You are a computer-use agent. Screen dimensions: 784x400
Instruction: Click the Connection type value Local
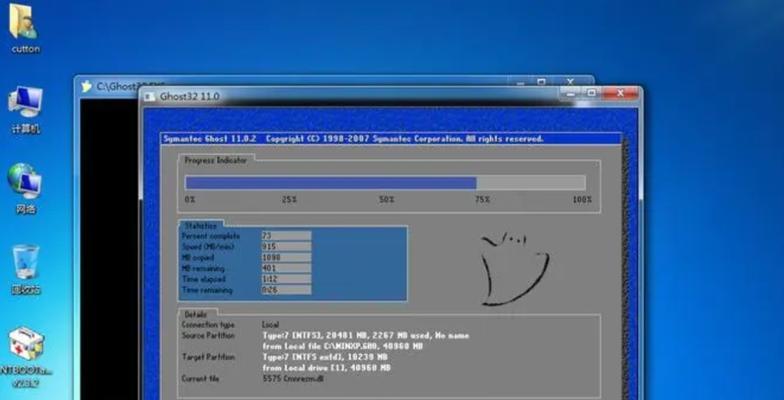coord(270,325)
